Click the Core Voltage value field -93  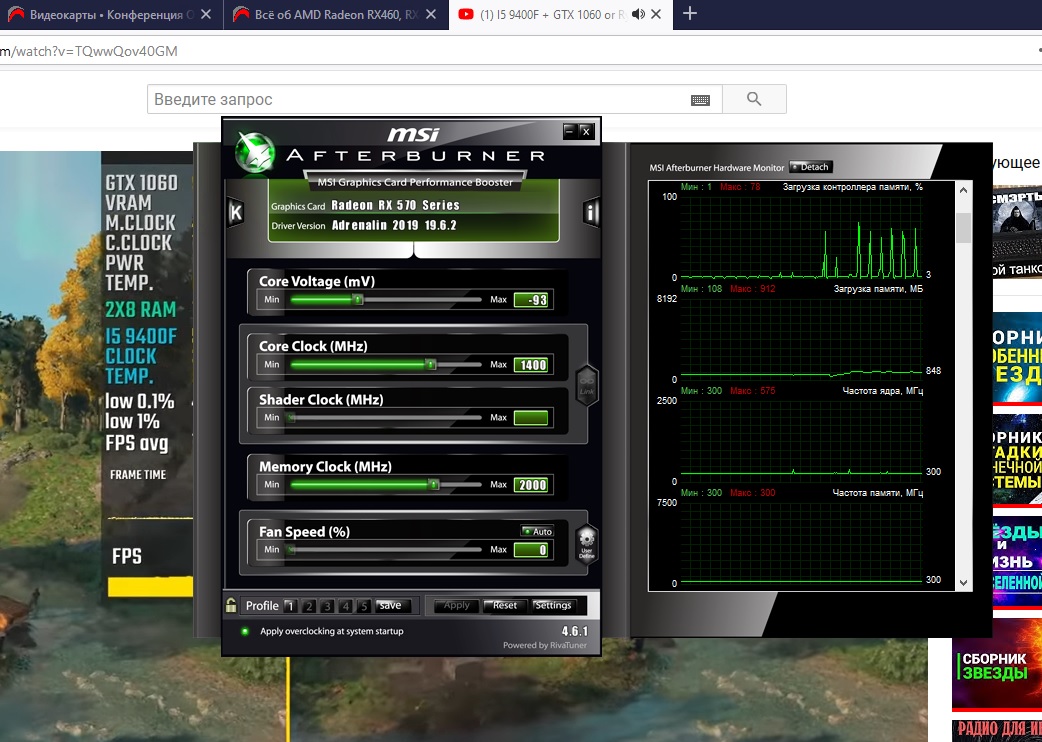531,300
